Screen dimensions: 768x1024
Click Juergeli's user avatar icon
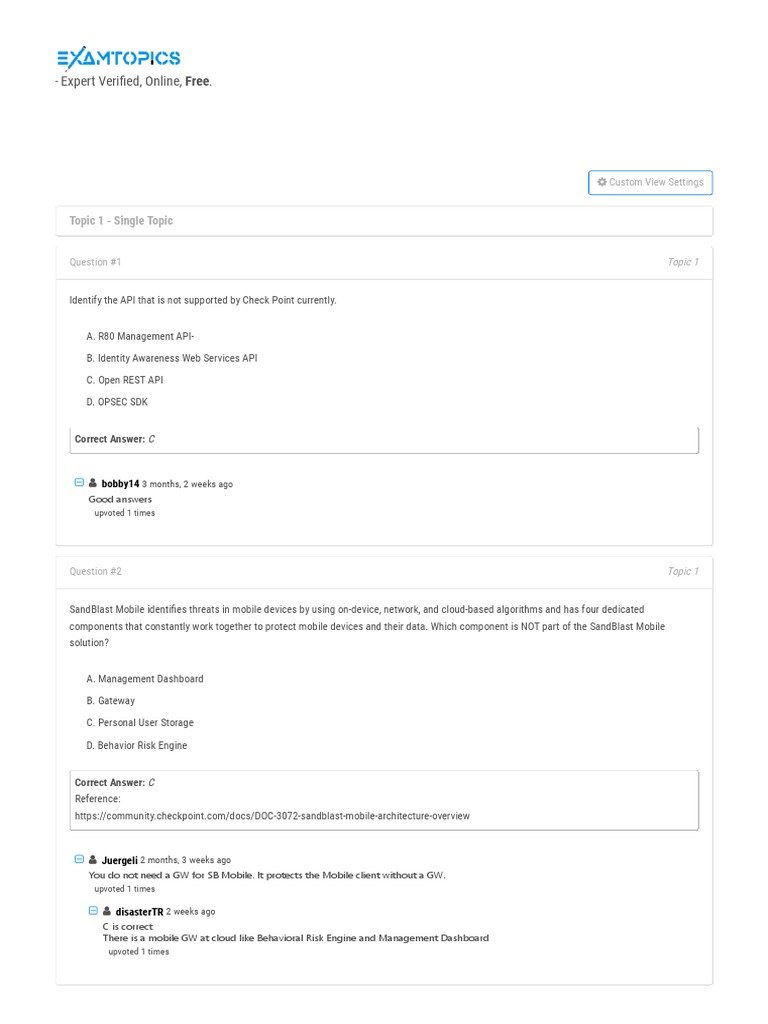click(x=93, y=859)
